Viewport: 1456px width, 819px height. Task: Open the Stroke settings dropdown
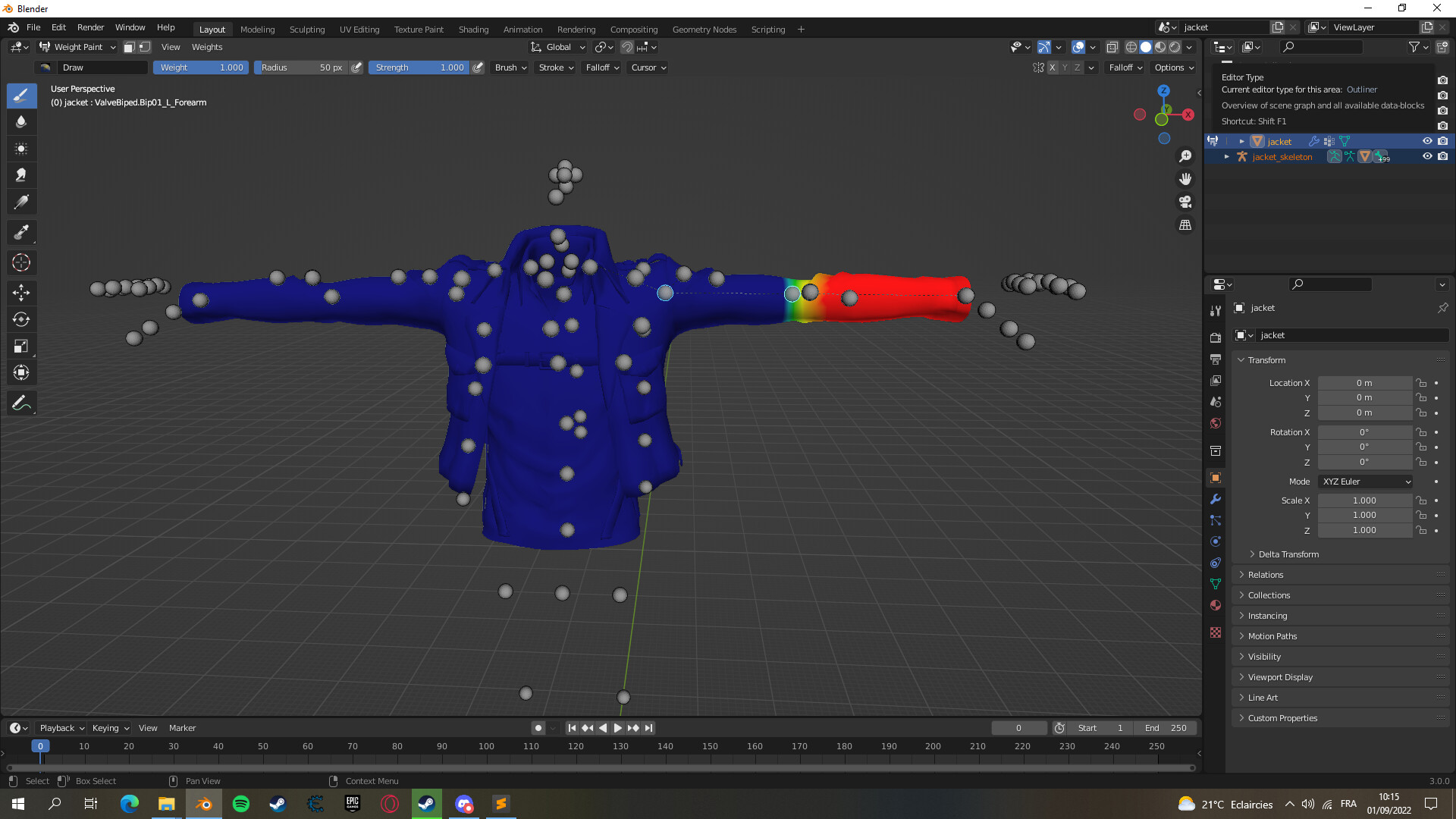pos(556,67)
